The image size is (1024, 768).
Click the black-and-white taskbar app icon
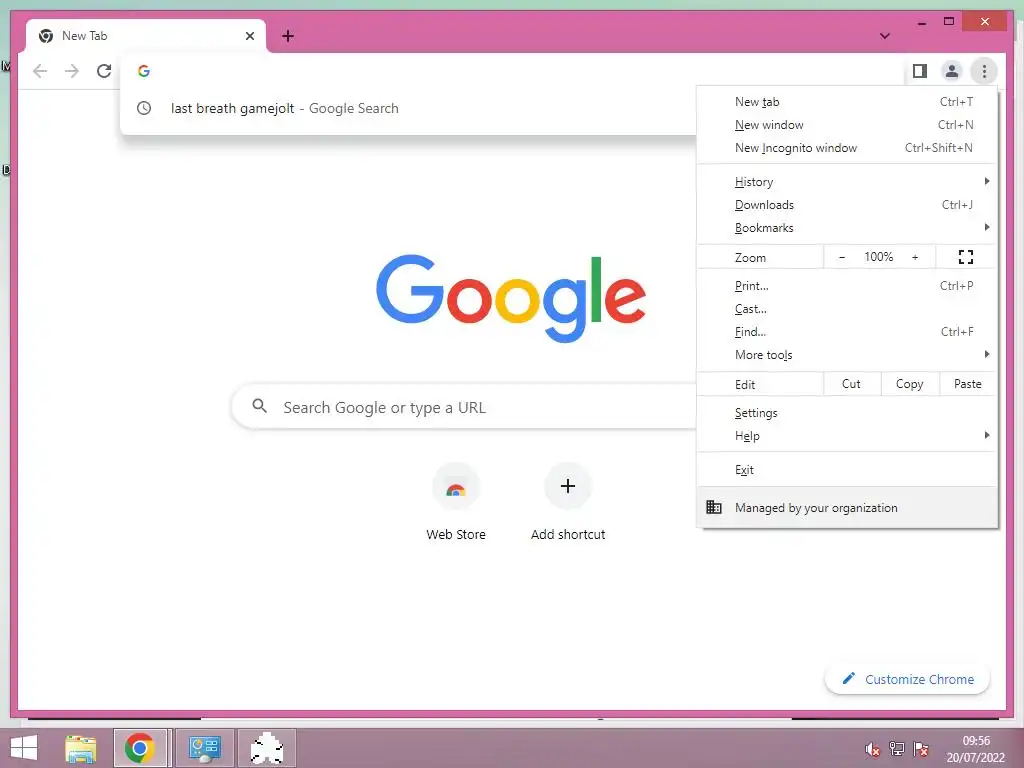(266, 748)
